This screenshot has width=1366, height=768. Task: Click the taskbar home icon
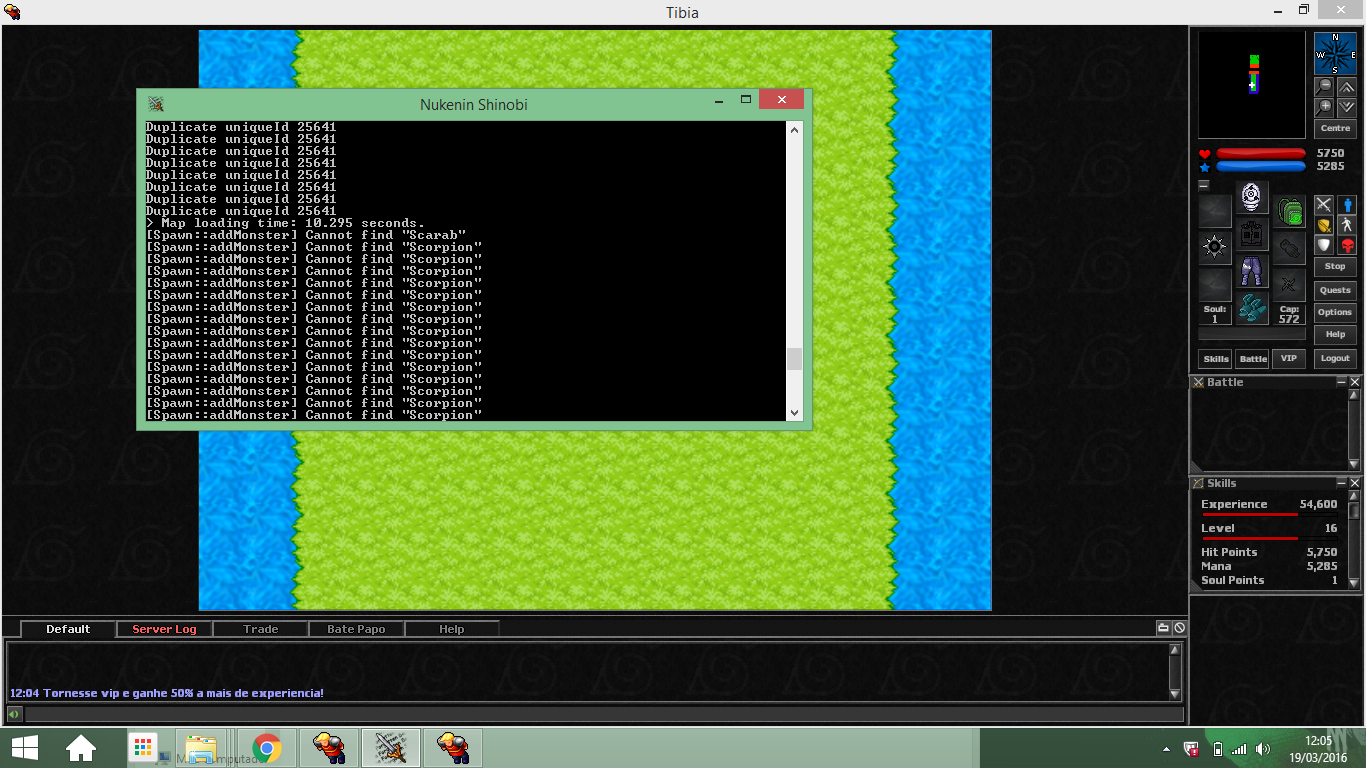(x=80, y=748)
